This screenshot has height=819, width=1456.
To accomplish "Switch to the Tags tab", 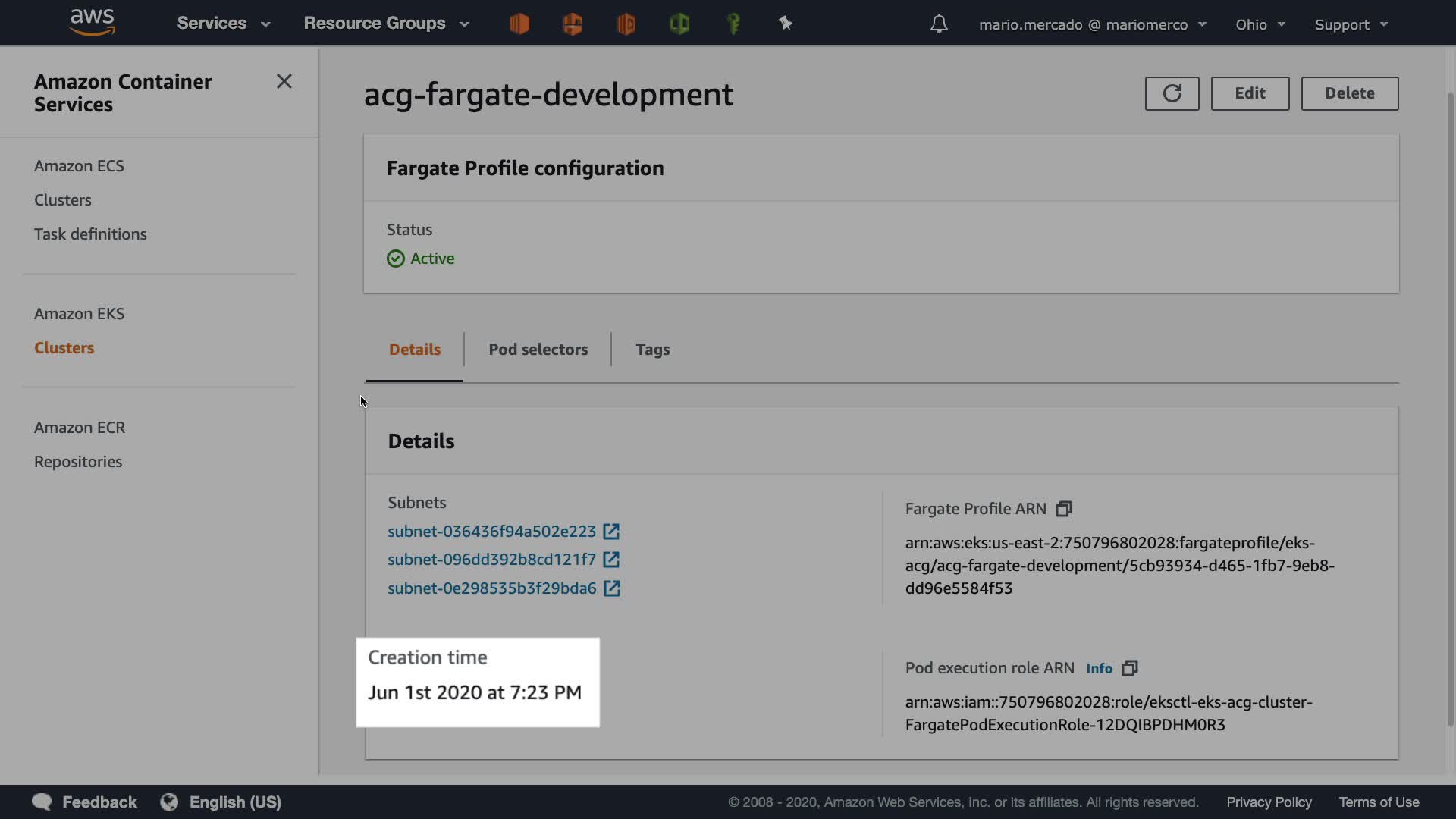I will tap(652, 350).
